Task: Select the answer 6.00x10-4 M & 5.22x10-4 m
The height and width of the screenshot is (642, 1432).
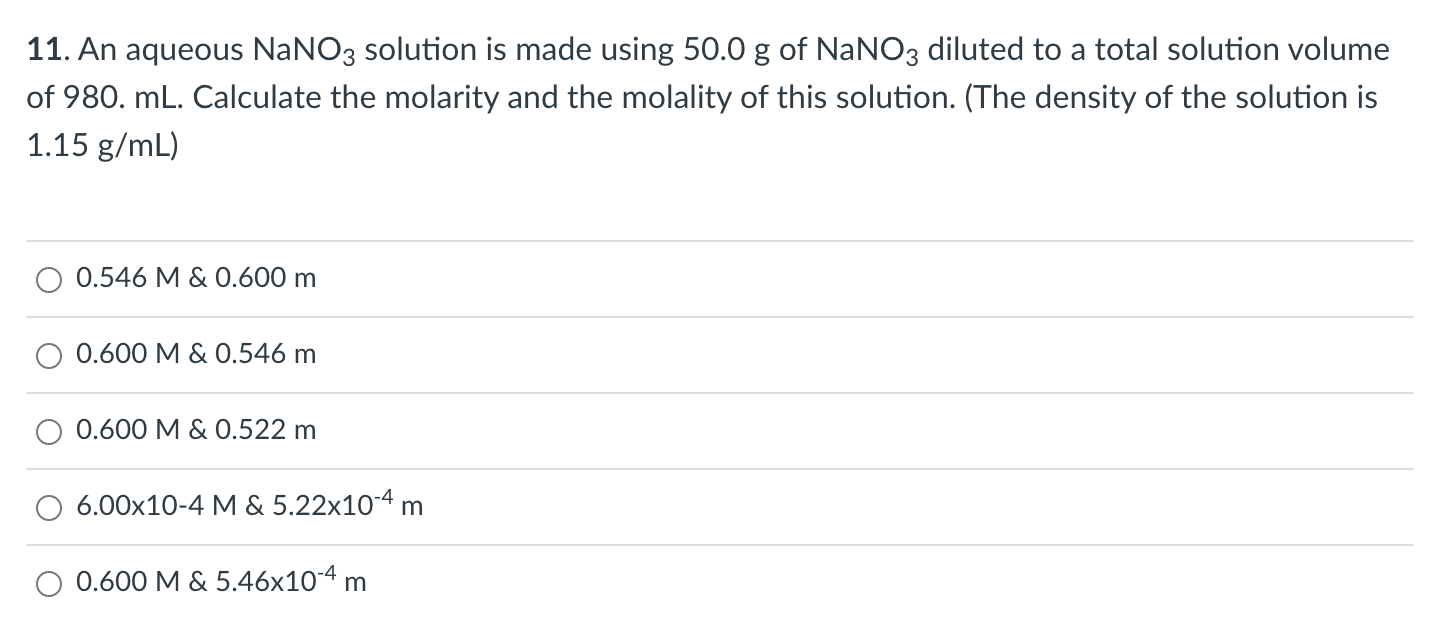Action: tap(248, 506)
